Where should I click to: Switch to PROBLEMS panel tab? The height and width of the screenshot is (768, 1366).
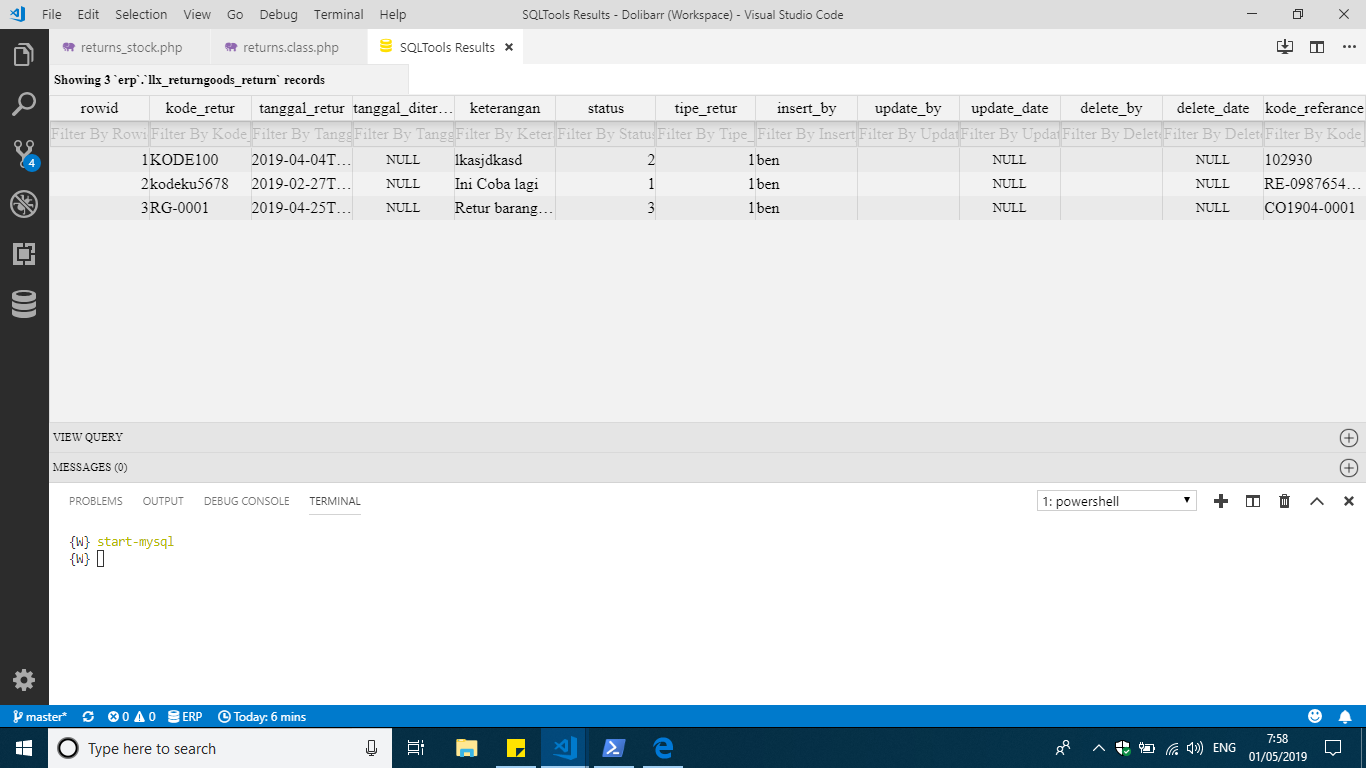pos(96,501)
